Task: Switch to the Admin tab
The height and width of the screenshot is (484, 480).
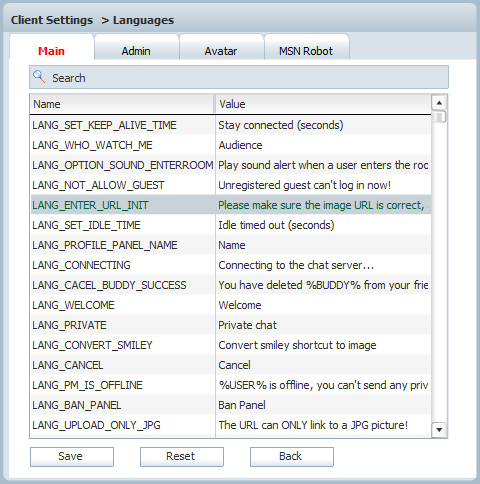Action: click(x=136, y=51)
